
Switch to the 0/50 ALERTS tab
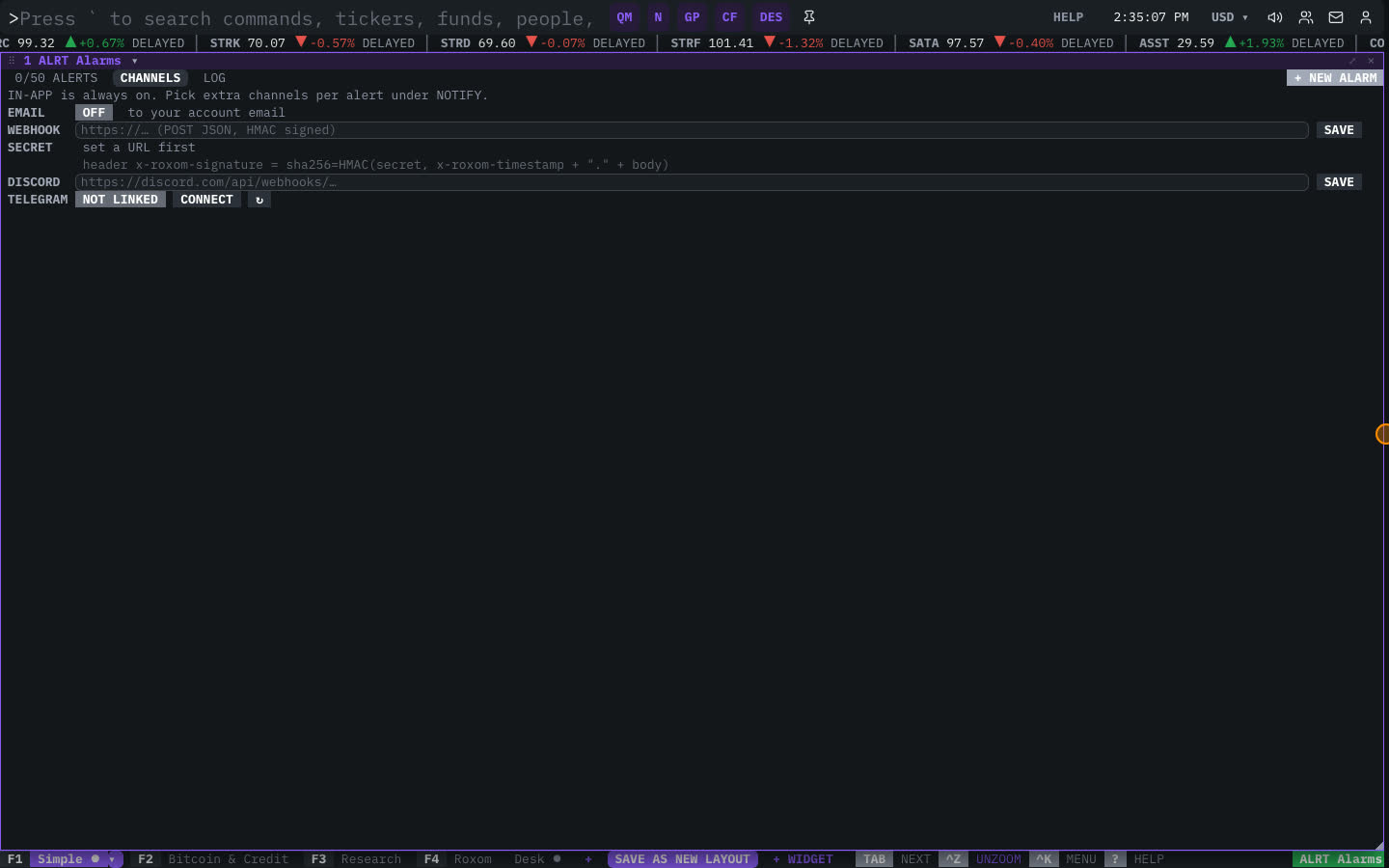tap(56, 78)
